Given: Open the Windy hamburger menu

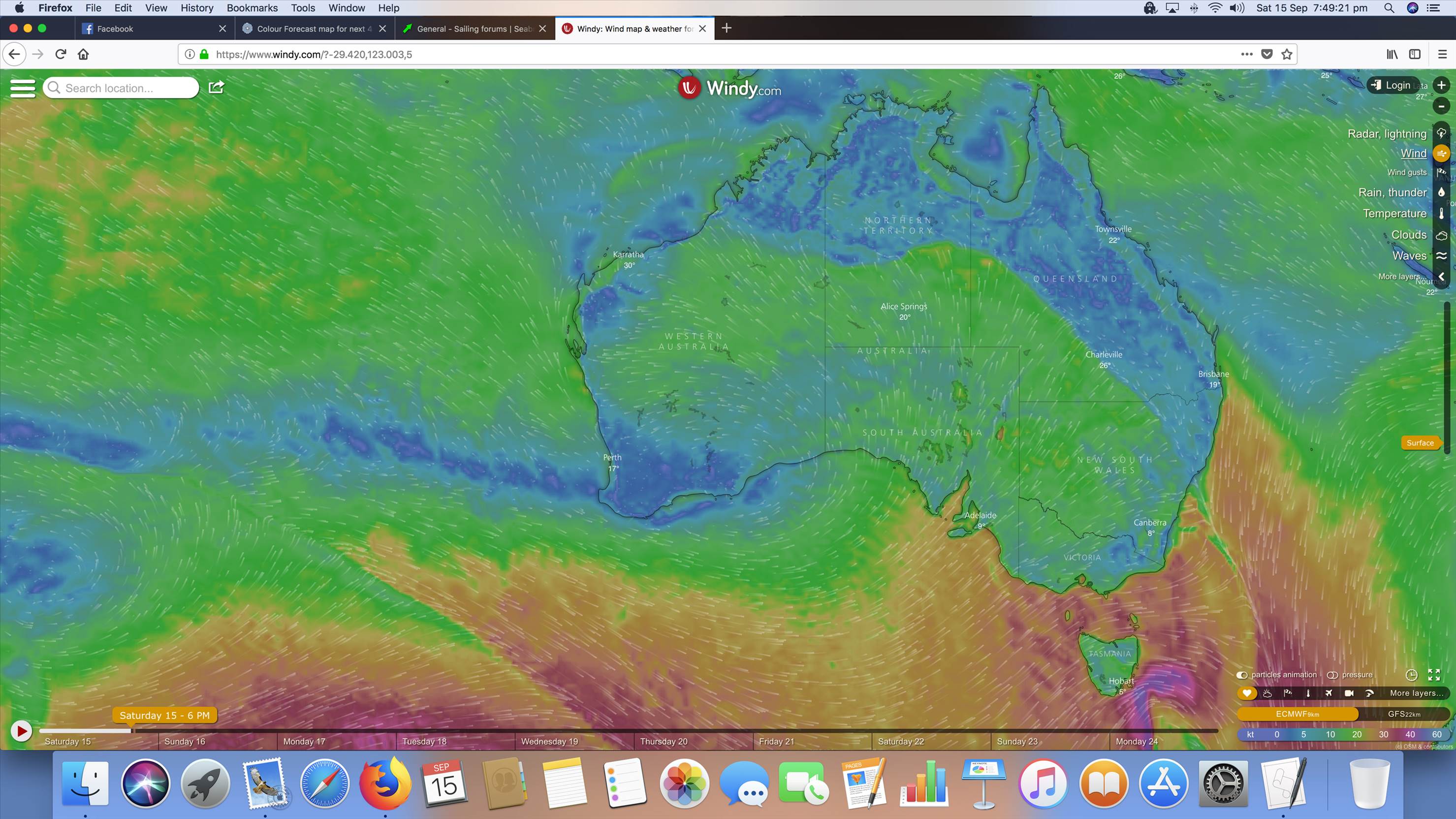Looking at the screenshot, I should point(23,88).
